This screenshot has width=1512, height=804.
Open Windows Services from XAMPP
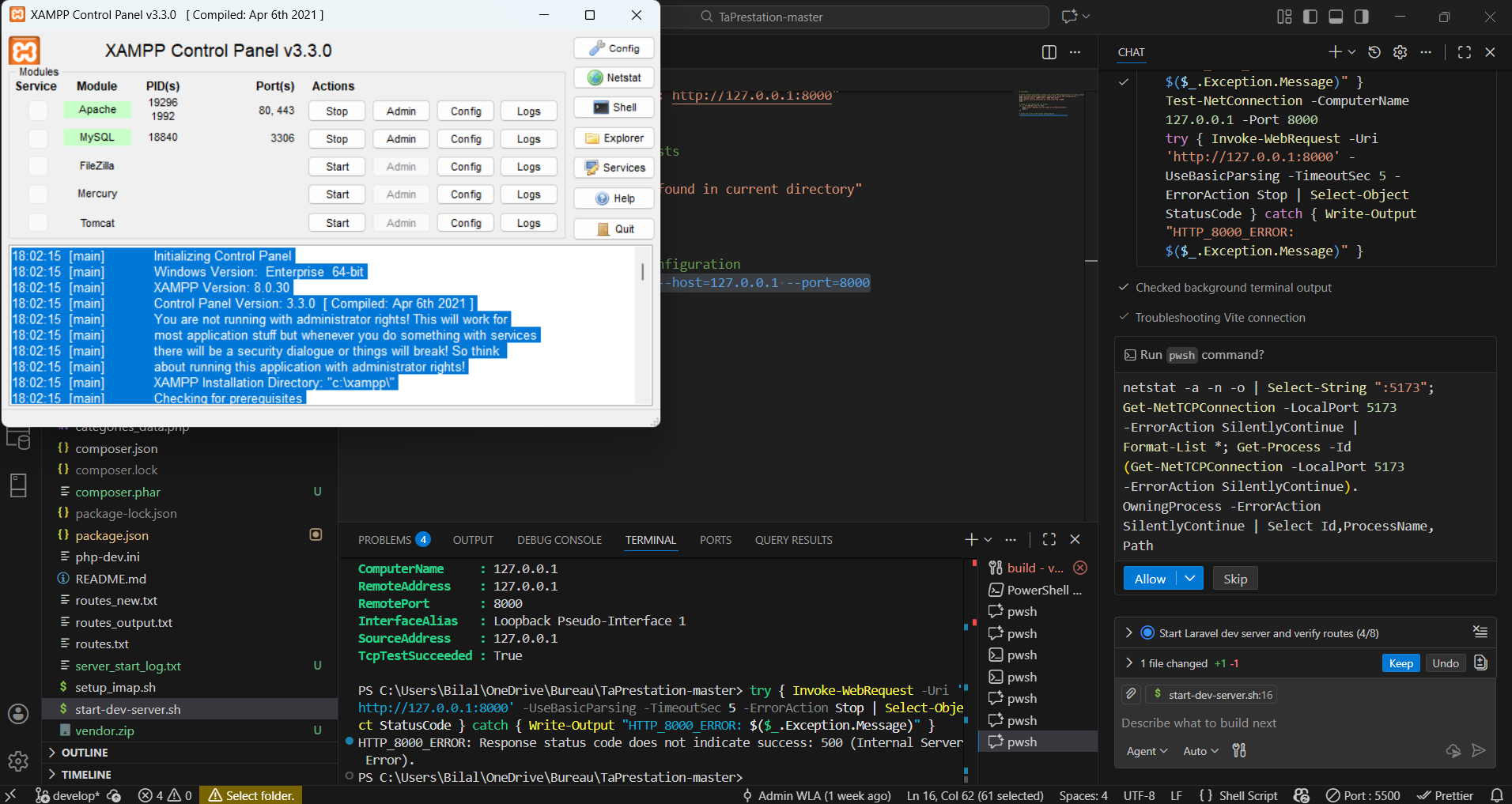pyautogui.click(x=614, y=168)
